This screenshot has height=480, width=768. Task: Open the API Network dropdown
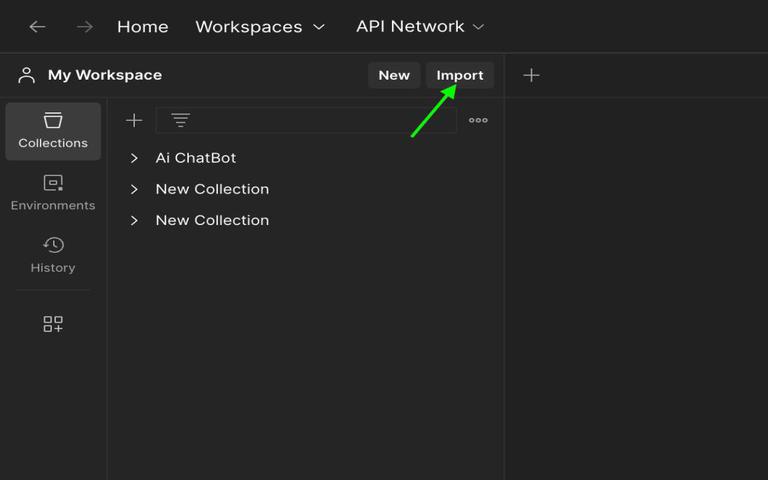[420, 26]
